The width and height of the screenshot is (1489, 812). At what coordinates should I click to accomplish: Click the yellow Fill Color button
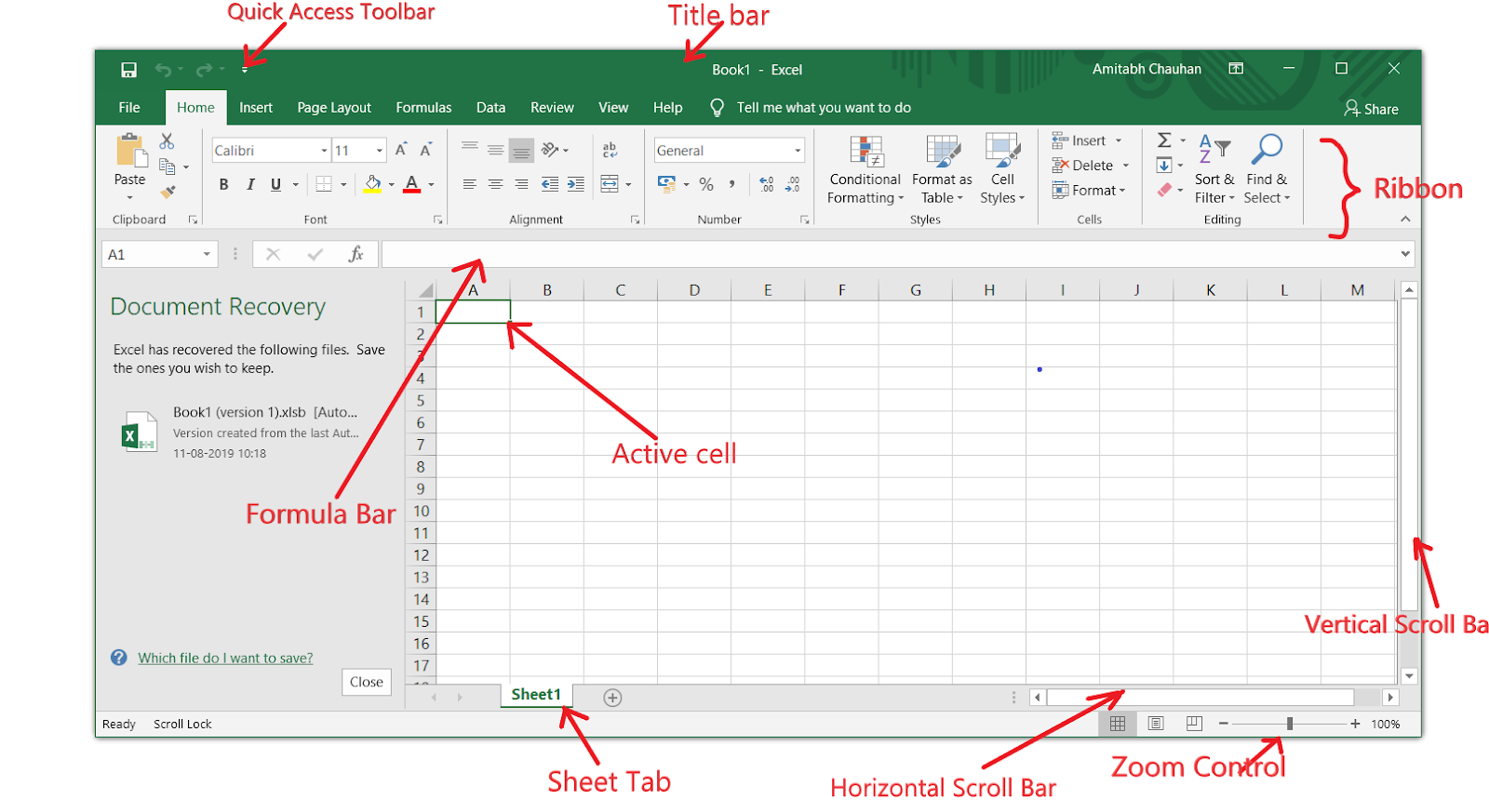pos(372,184)
